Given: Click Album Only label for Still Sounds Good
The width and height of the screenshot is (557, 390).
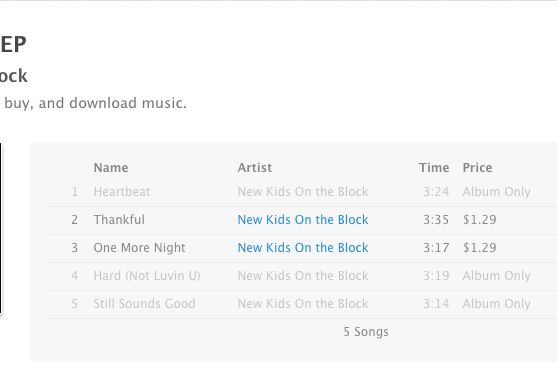Looking at the screenshot, I should point(497,304).
